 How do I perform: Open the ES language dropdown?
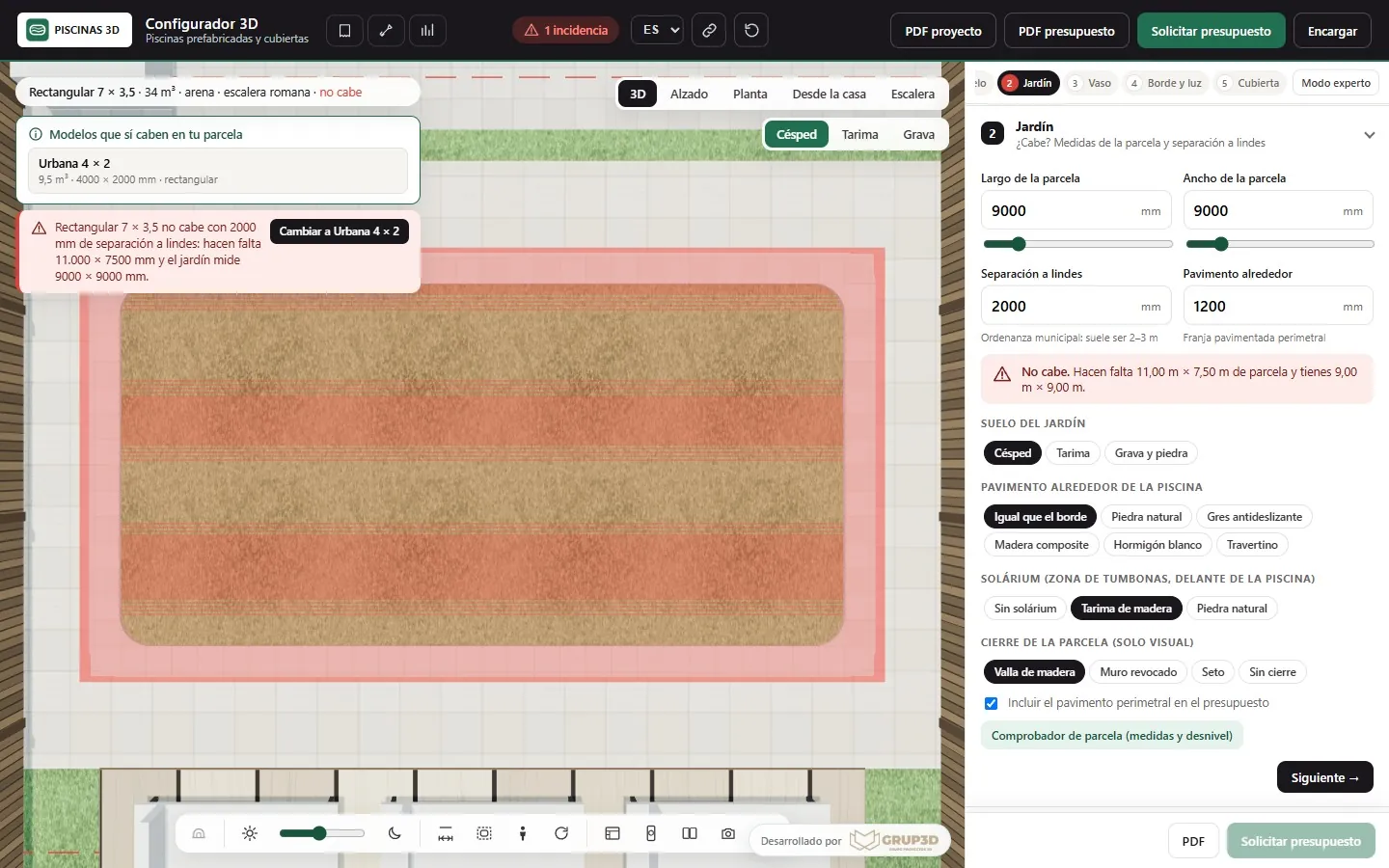[x=658, y=31]
